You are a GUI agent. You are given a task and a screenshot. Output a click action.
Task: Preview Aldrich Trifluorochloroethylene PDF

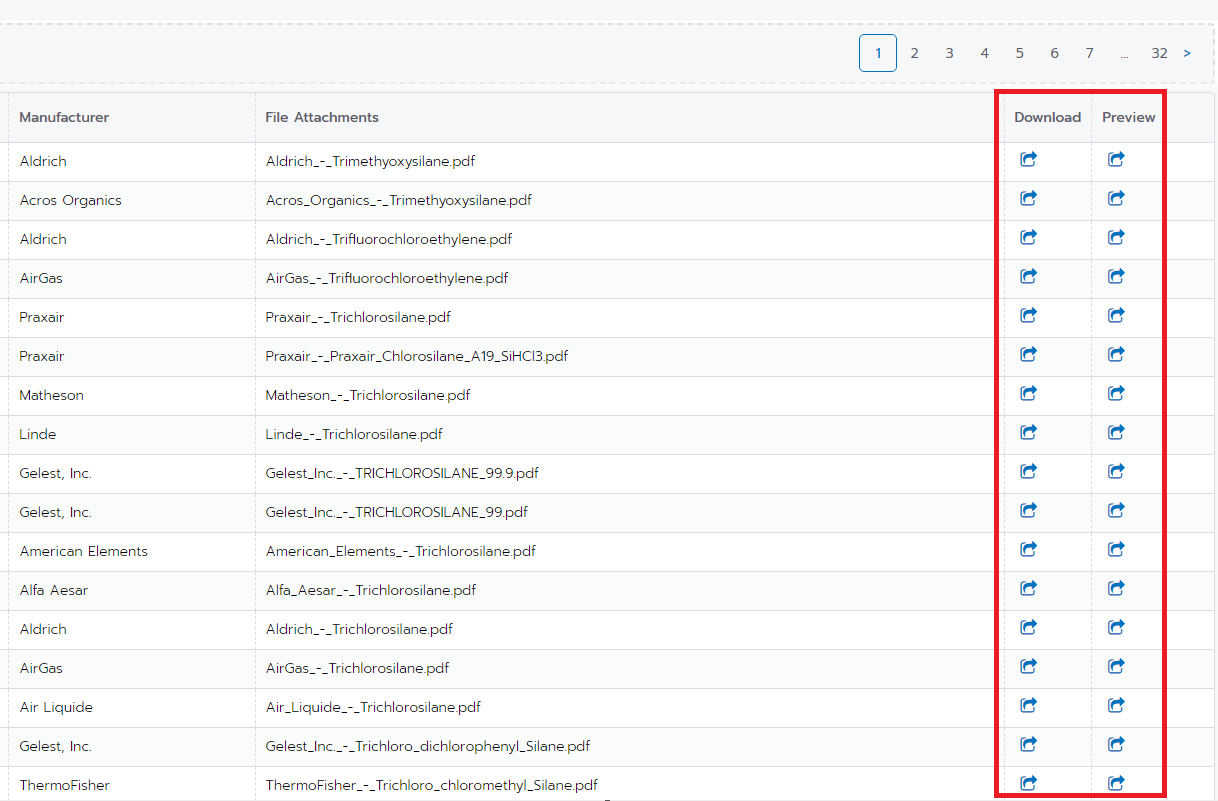1116,237
